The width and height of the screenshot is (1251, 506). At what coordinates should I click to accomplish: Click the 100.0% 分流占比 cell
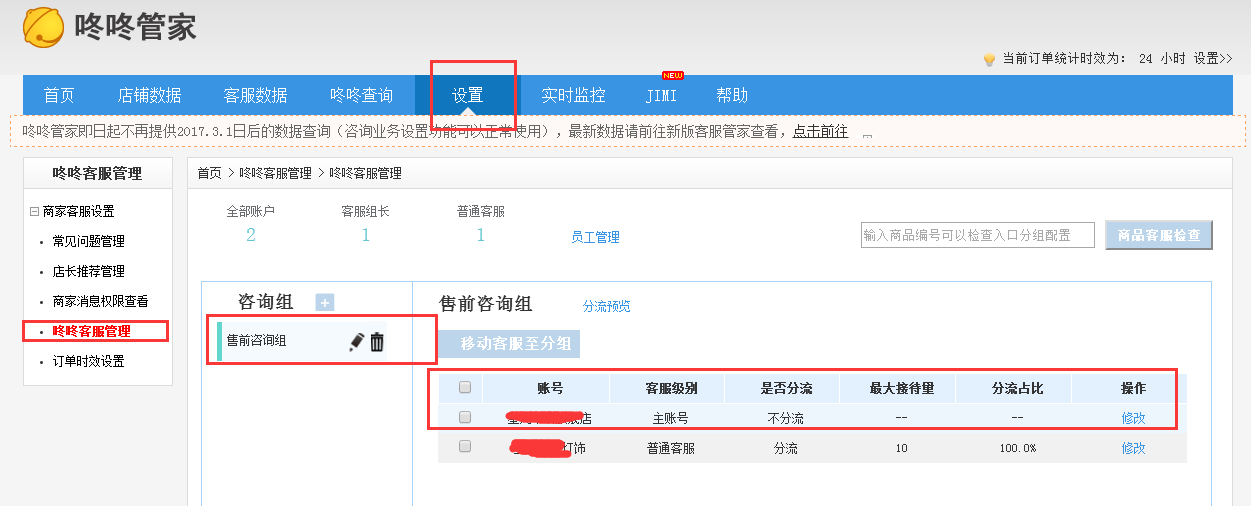coord(1018,448)
